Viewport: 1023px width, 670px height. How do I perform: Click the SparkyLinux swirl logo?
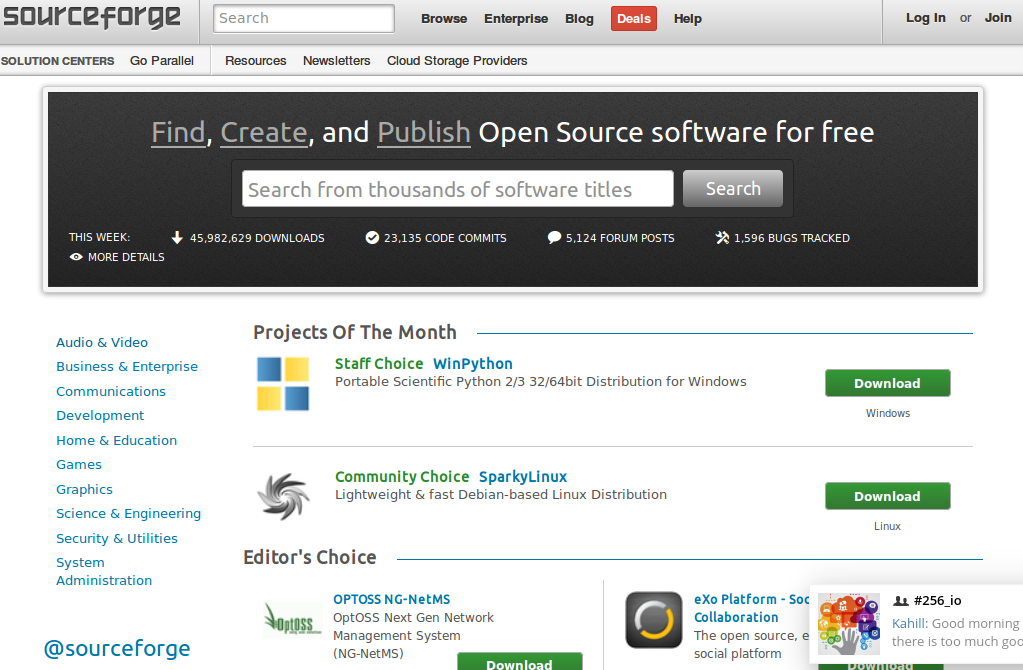[x=282, y=496]
